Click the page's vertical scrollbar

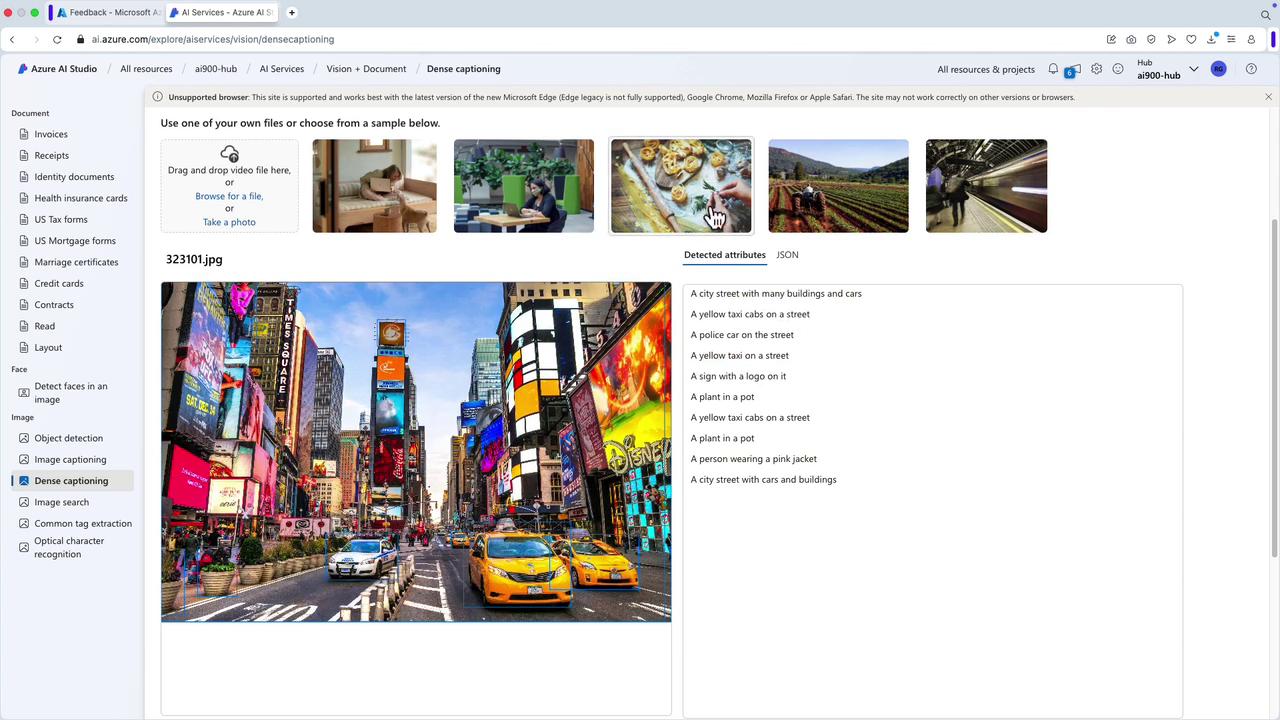1274,390
